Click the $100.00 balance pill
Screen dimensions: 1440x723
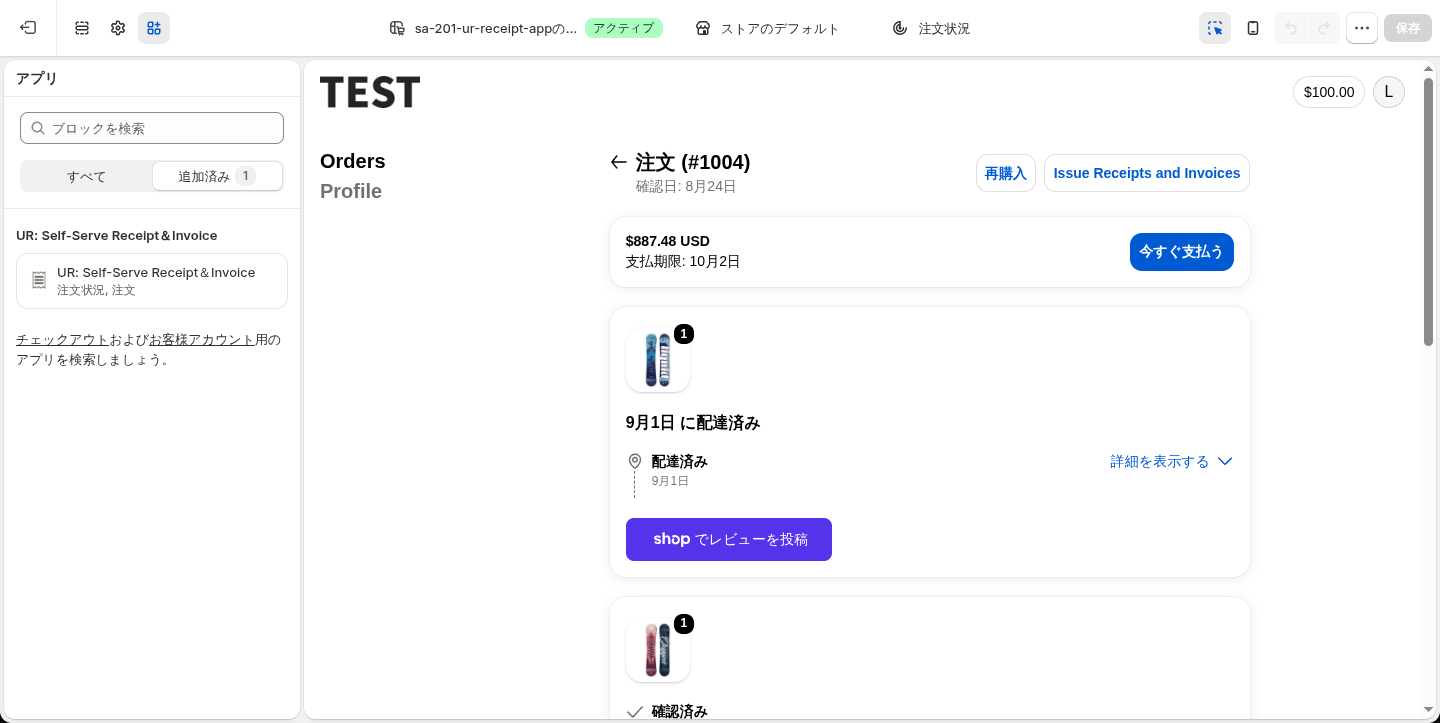[x=1329, y=92]
